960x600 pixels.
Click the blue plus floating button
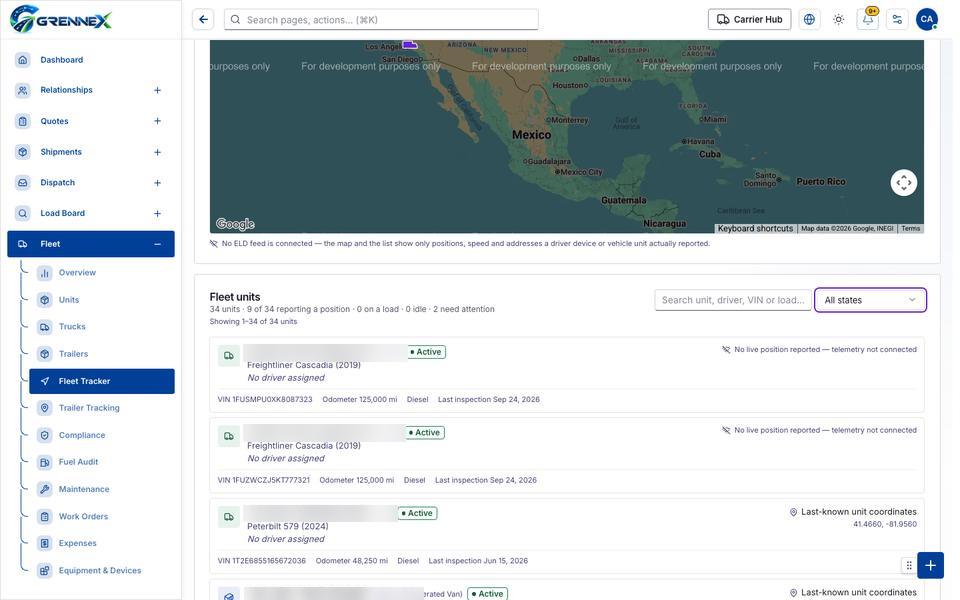[x=930, y=566]
